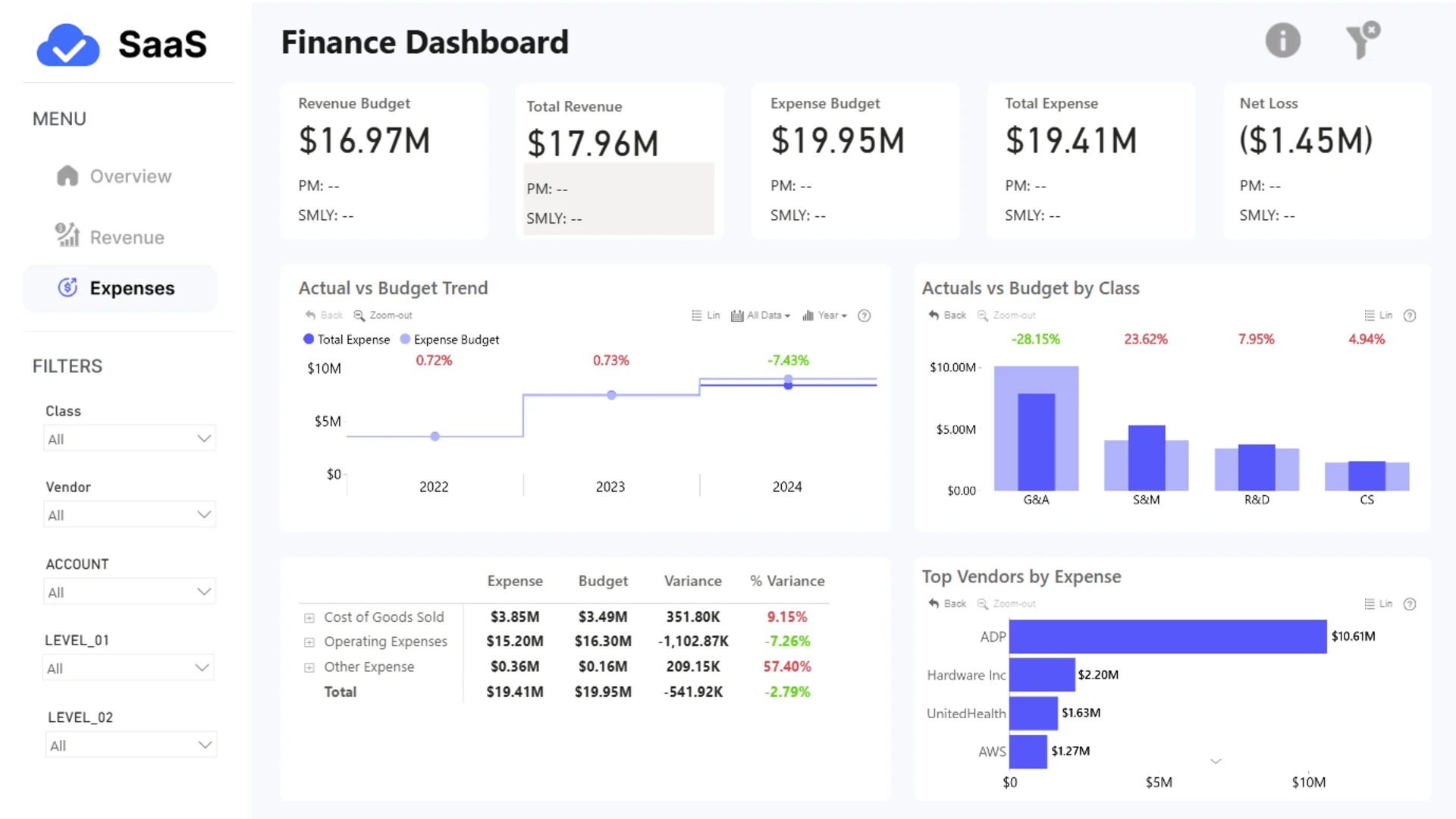Clear filters using the funnel icon

point(1362,40)
